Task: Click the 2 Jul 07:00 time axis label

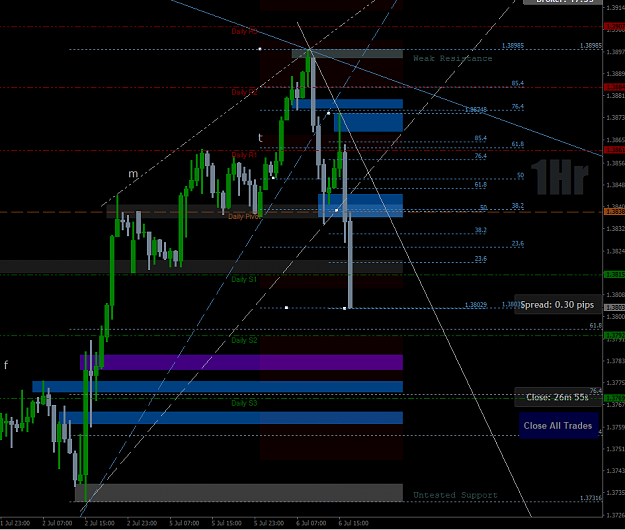Action: point(57,523)
